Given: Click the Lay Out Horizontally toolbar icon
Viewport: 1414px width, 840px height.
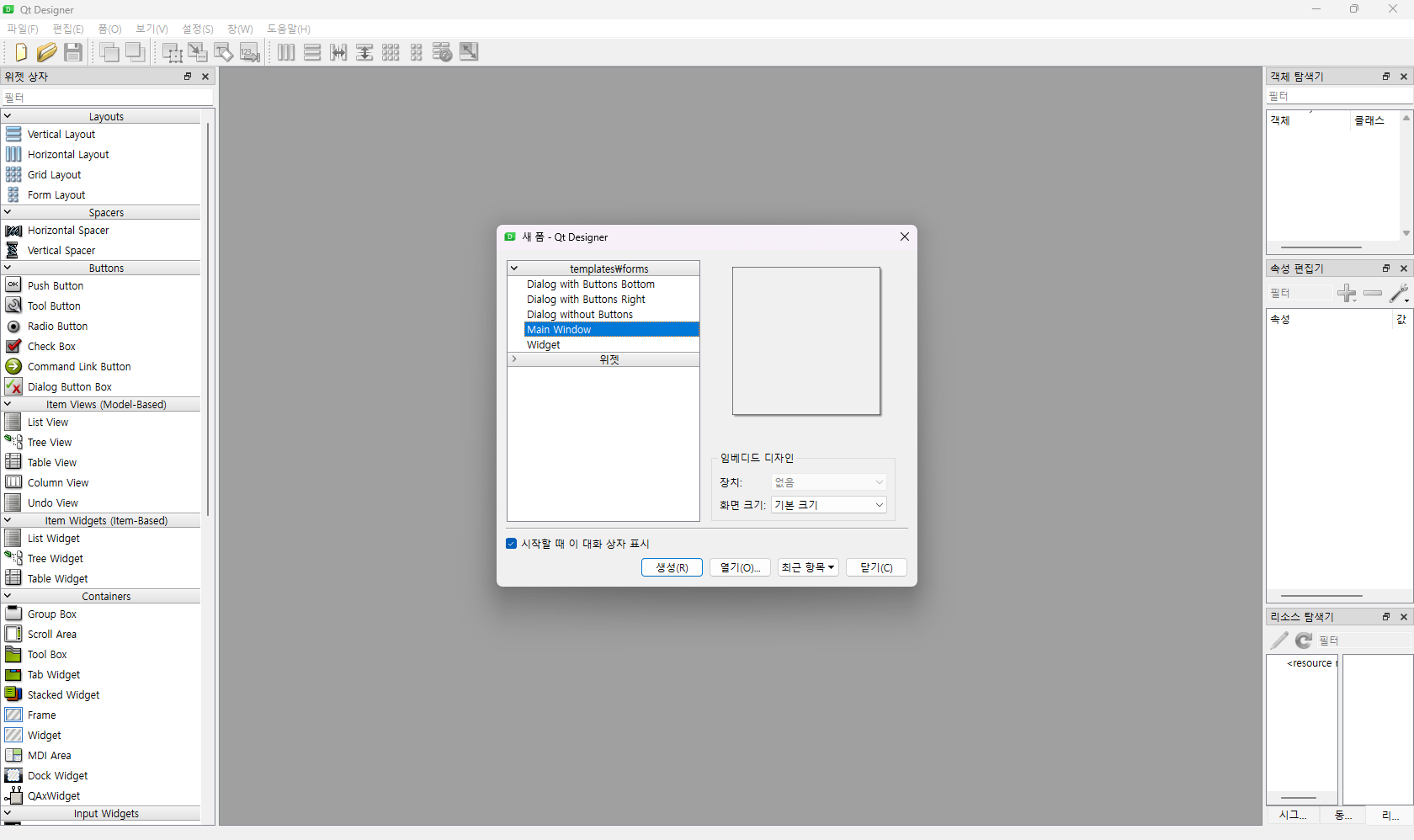Looking at the screenshot, I should point(286,52).
